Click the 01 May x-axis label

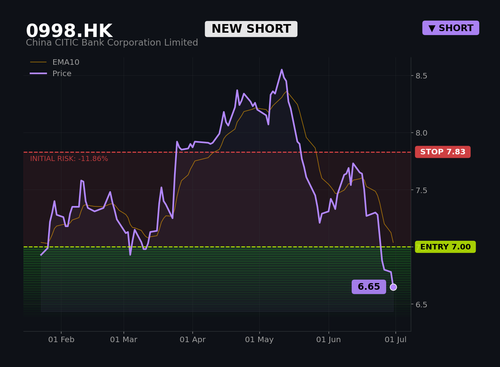pos(259,340)
